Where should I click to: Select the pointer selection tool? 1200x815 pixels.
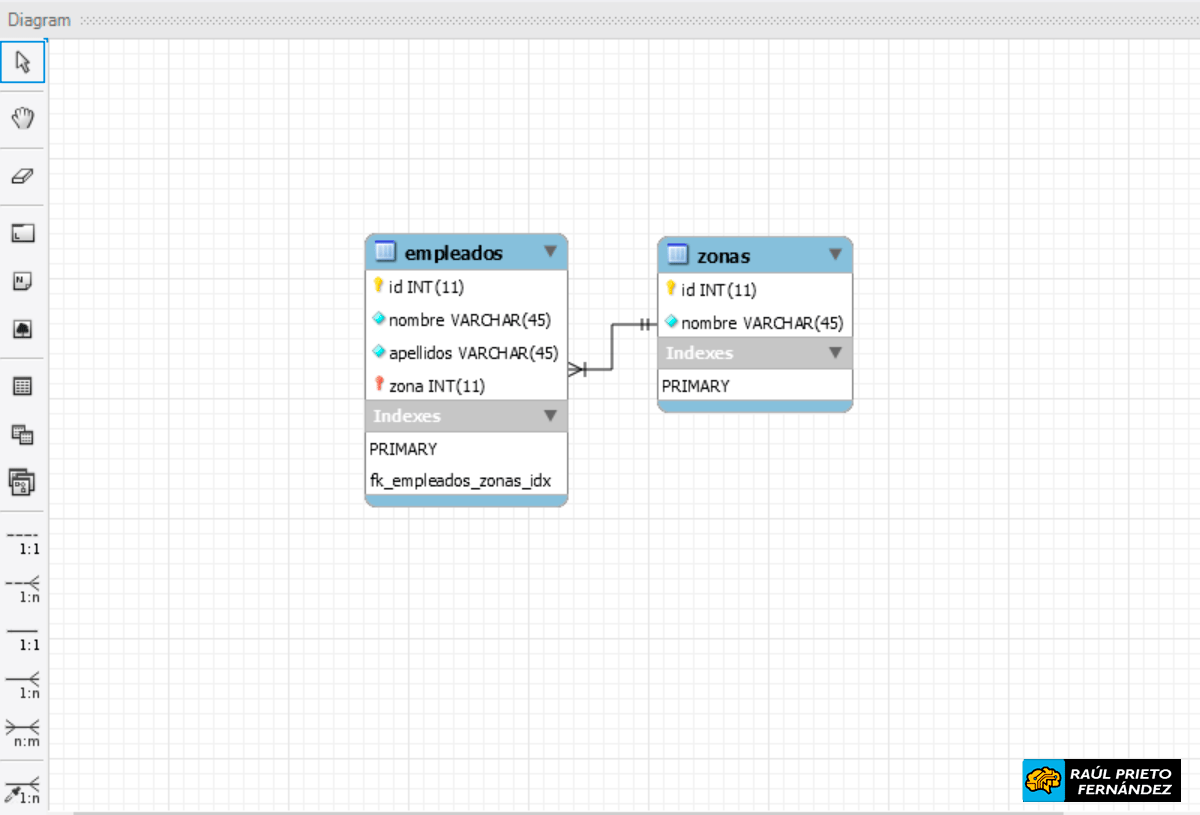23,63
